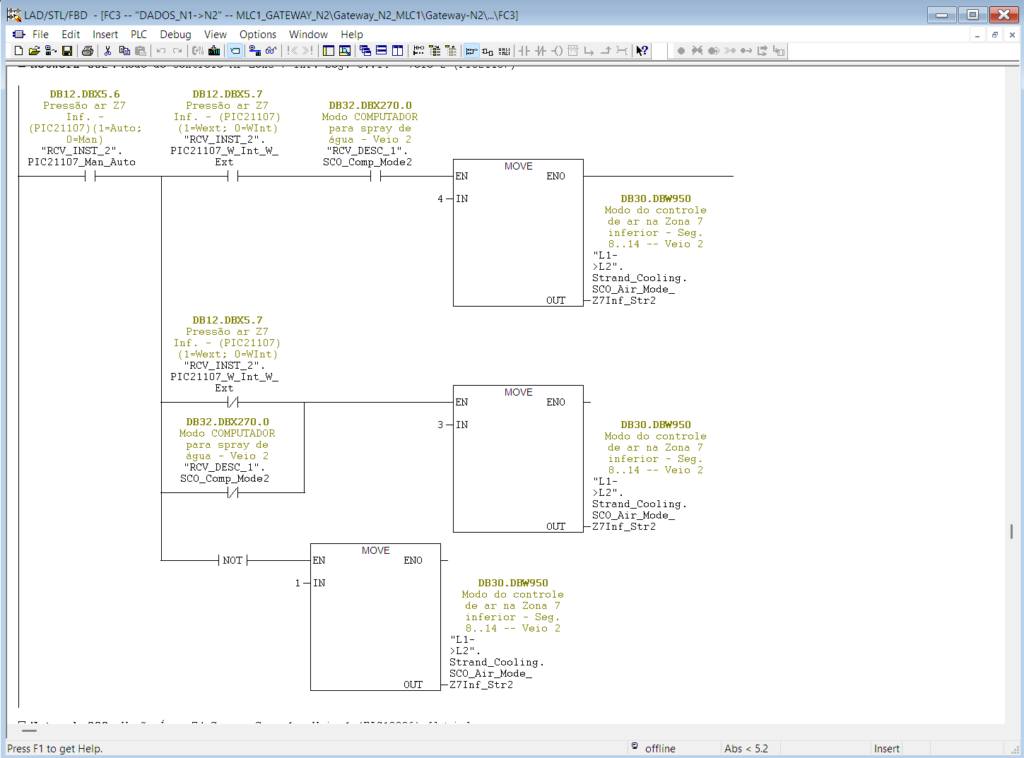Open the Debug menu
1024x758 pixels.
[x=176, y=35]
